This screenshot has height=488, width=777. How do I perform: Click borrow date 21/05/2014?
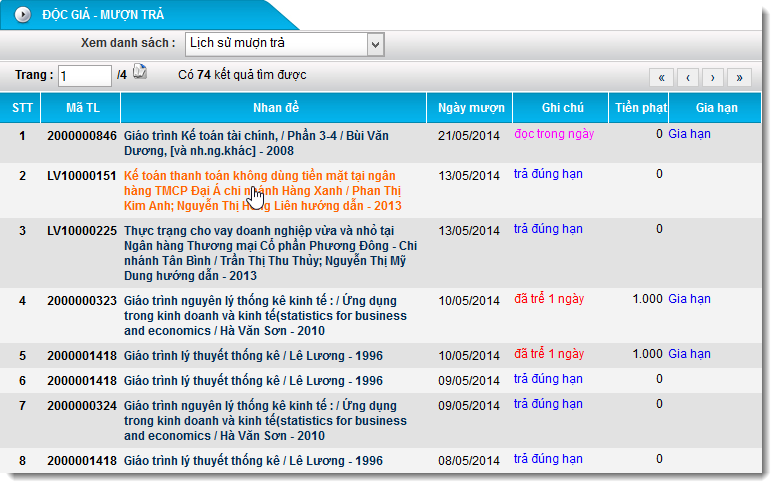469,136
